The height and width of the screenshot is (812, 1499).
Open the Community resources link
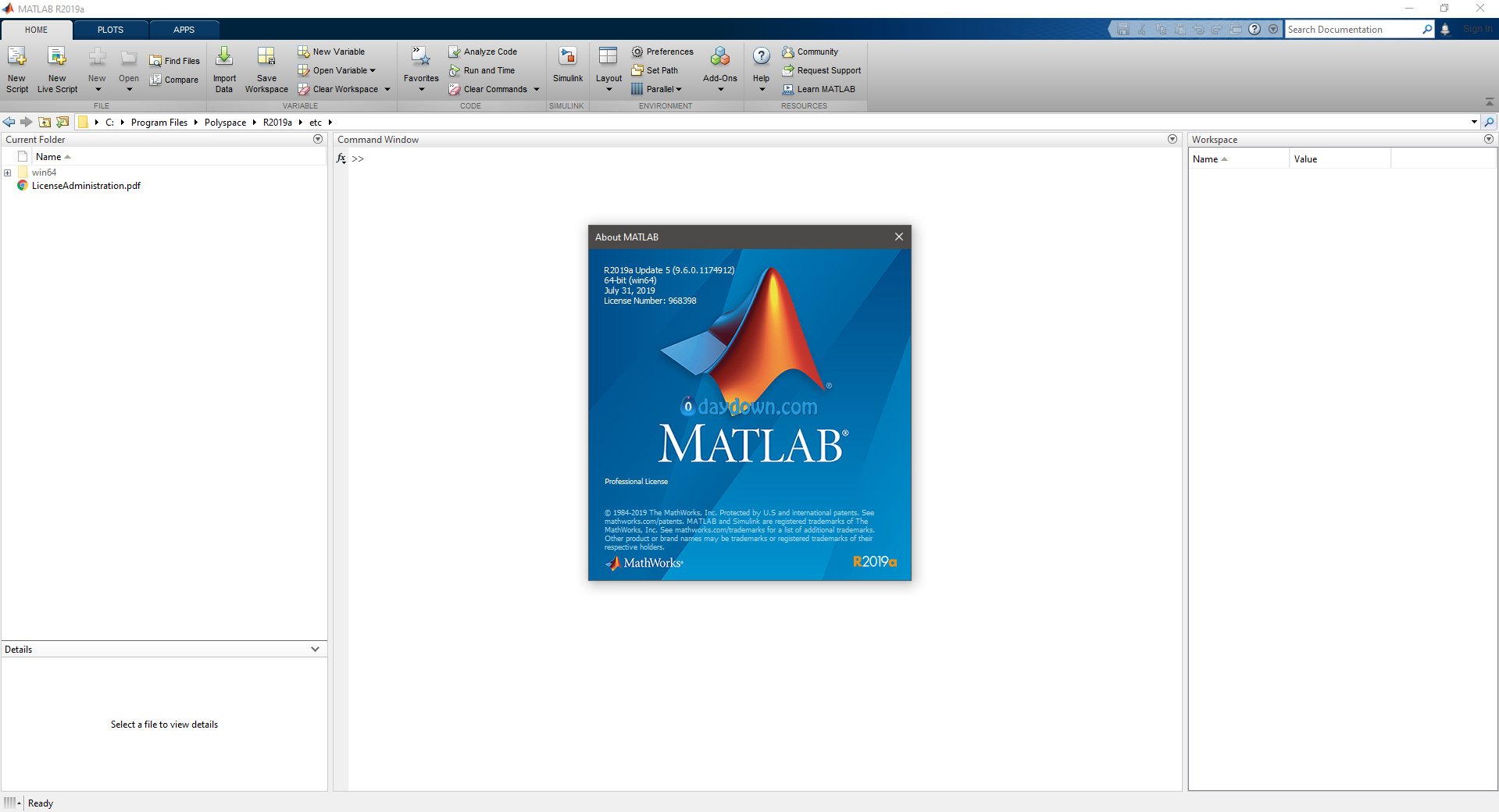[810, 52]
